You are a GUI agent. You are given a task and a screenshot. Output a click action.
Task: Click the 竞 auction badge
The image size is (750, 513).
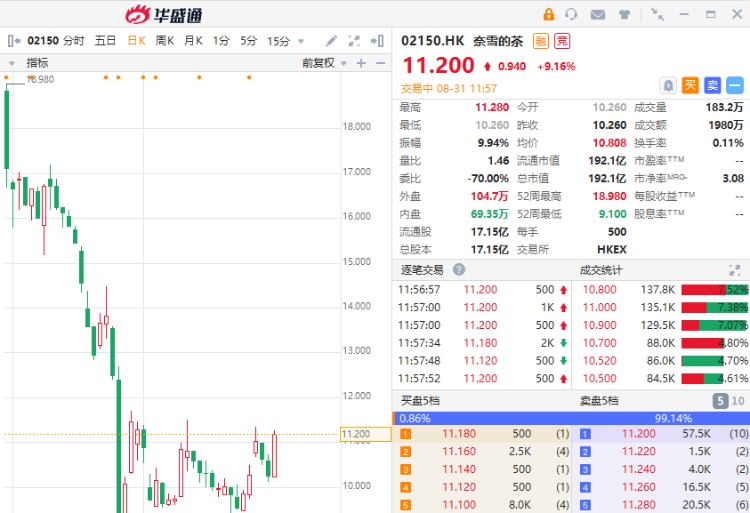point(562,42)
